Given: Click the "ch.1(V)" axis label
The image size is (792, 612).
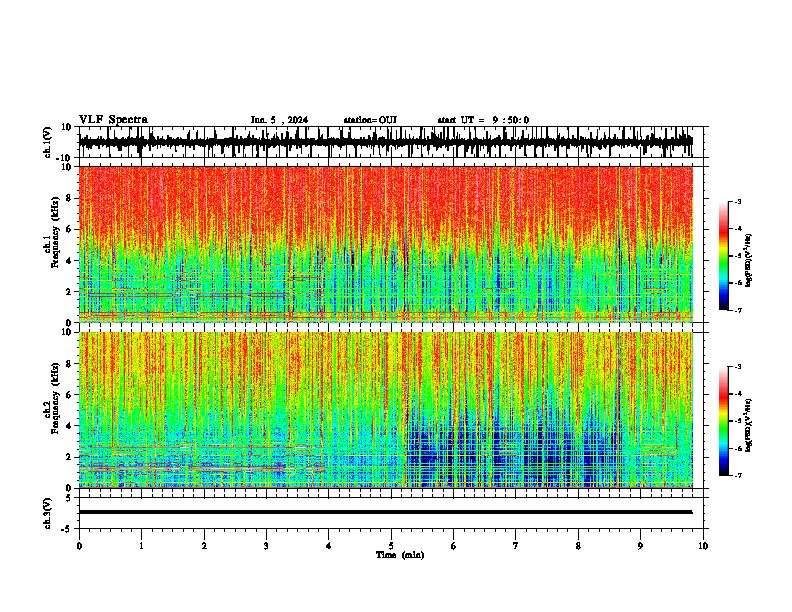Looking at the screenshot, I should coord(47,142).
